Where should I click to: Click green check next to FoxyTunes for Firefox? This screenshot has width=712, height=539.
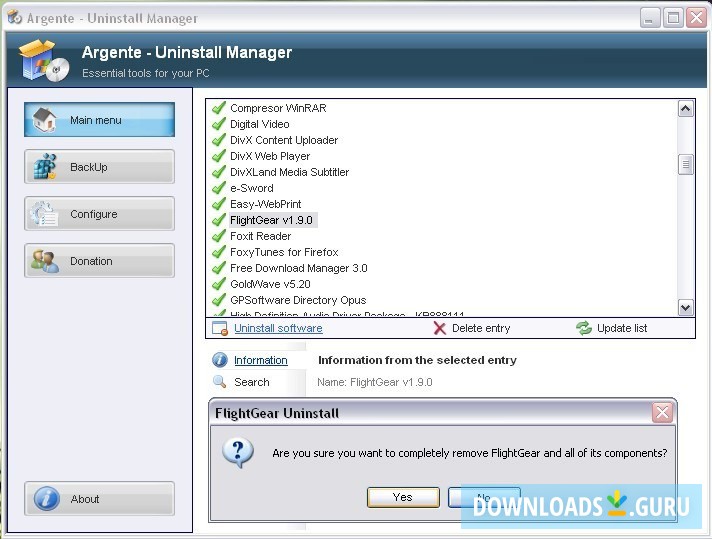click(x=219, y=252)
